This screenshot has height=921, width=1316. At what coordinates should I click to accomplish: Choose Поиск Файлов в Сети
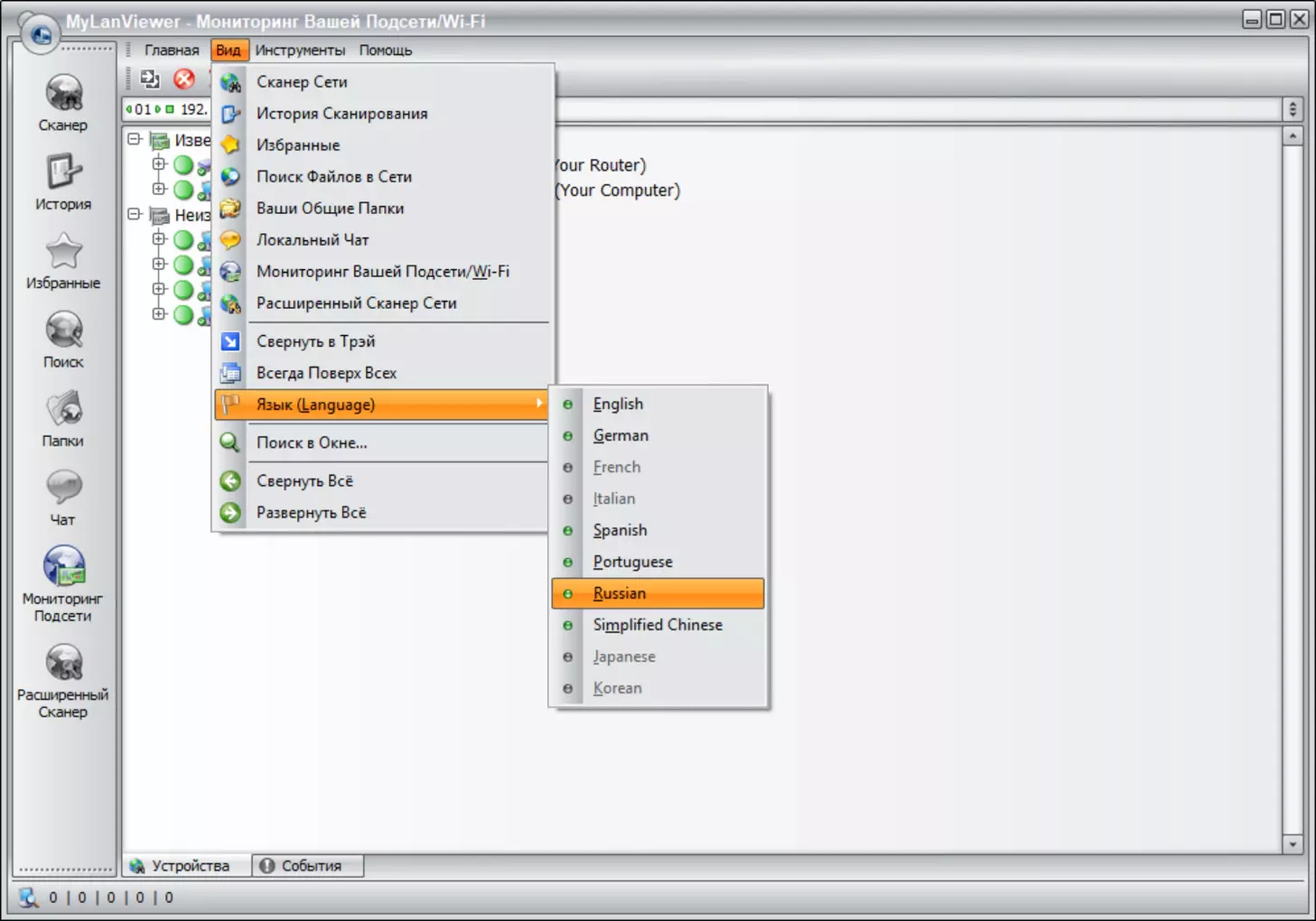(x=383, y=177)
